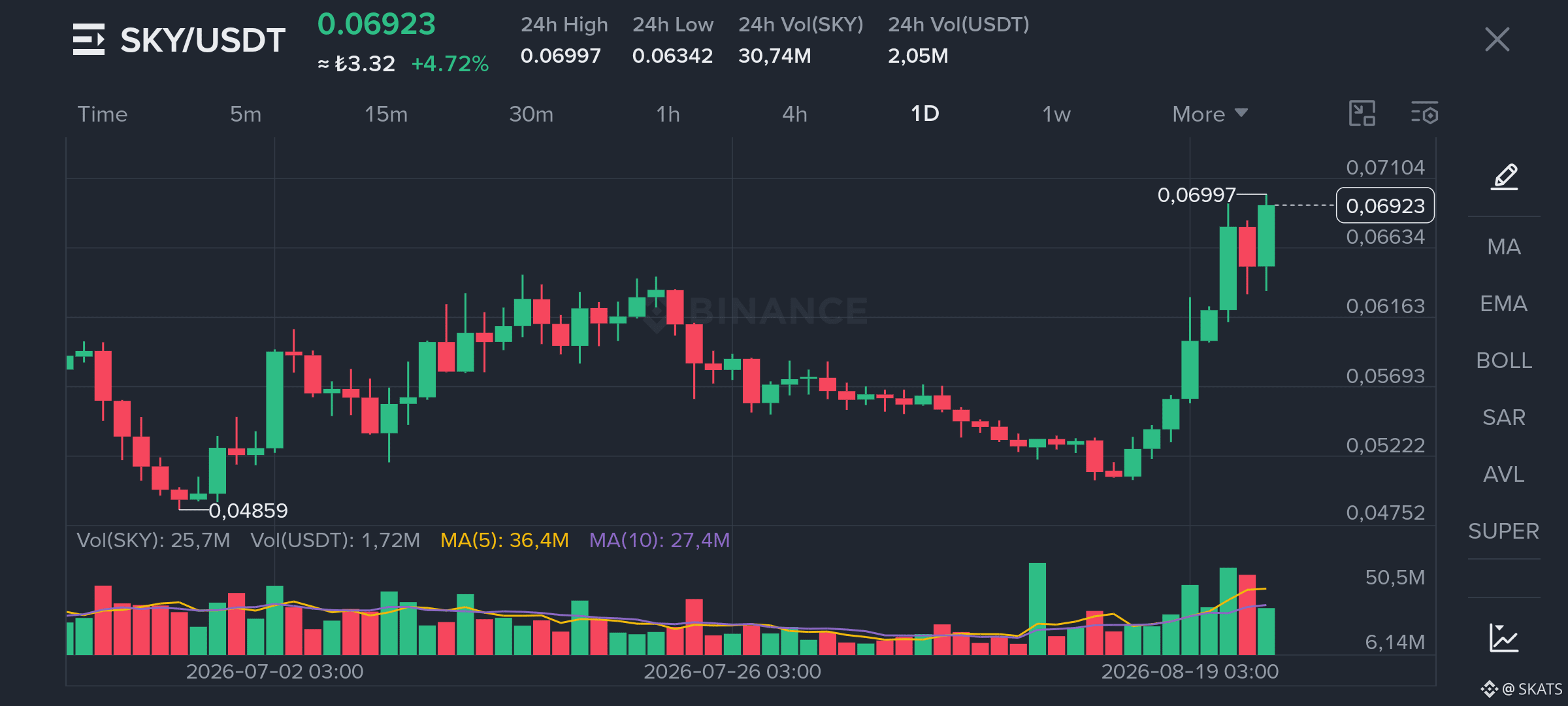Tap the 24h High value 0.06997
This screenshot has width=1568, height=706.
tap(561, 56)
